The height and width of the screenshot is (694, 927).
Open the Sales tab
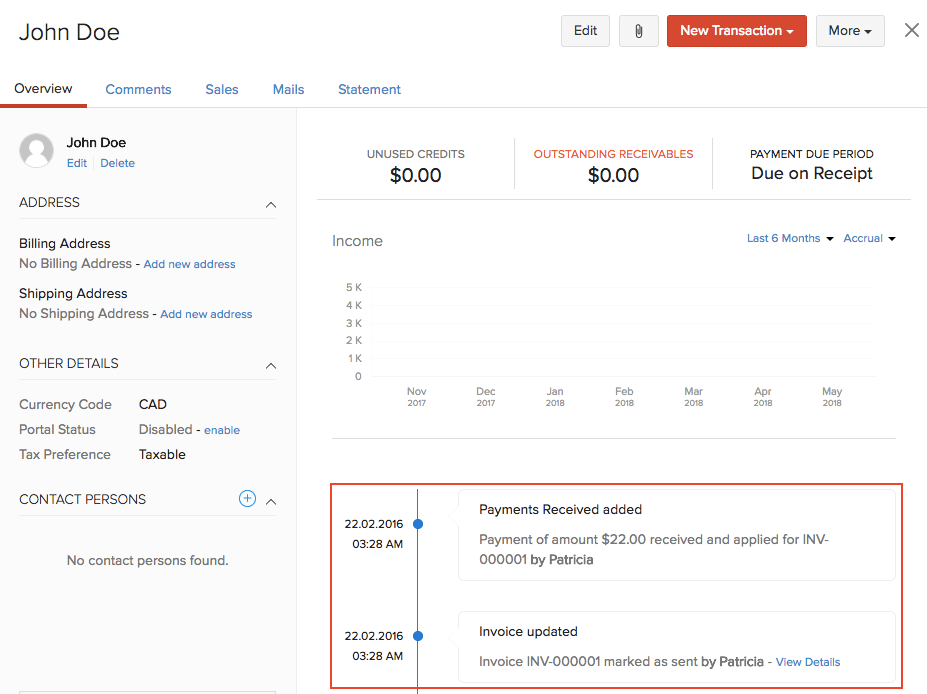pyautogui.click(x=222, y=89)
